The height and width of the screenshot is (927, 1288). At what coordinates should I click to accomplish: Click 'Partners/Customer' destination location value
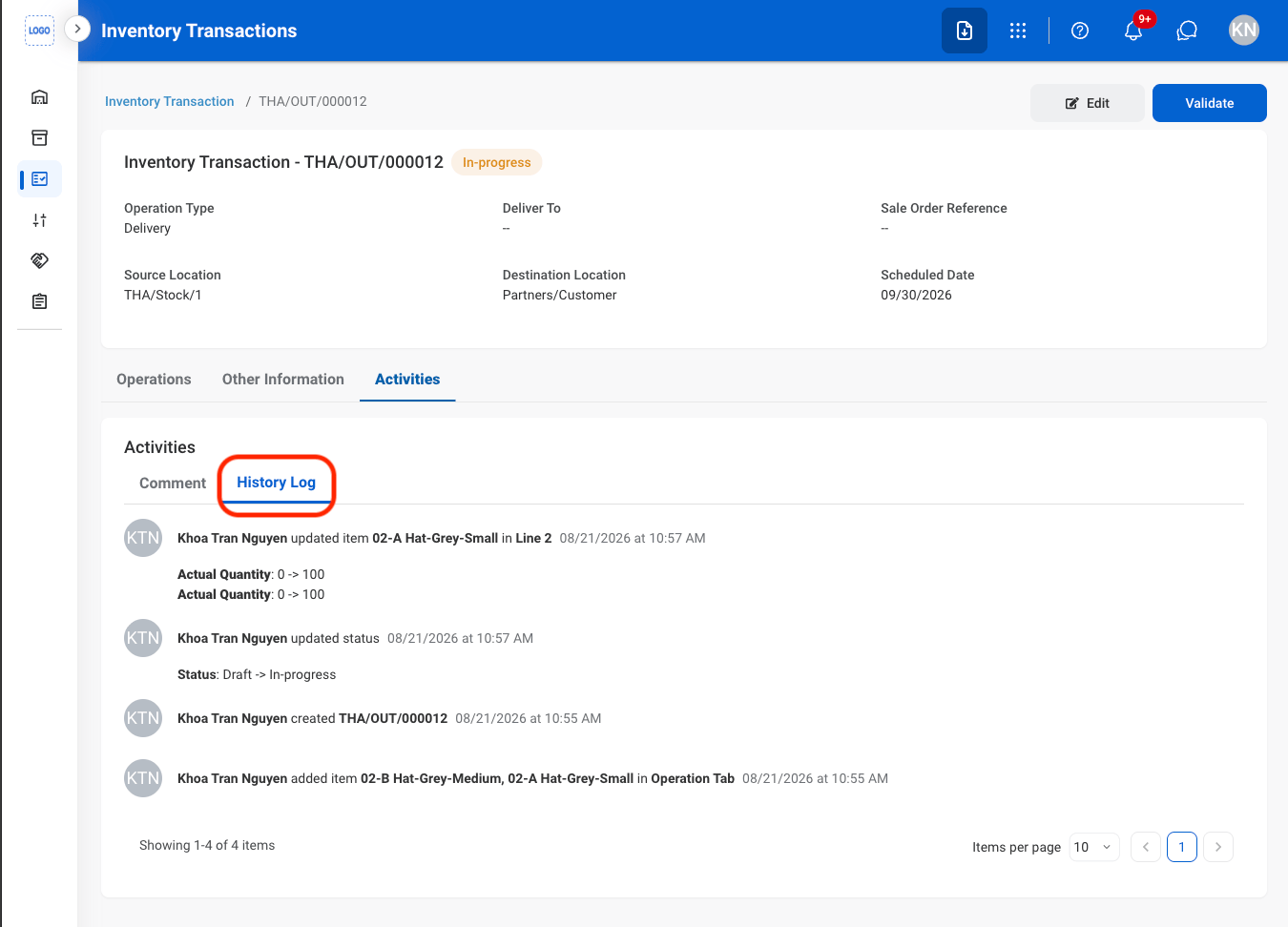coord(560,295)
